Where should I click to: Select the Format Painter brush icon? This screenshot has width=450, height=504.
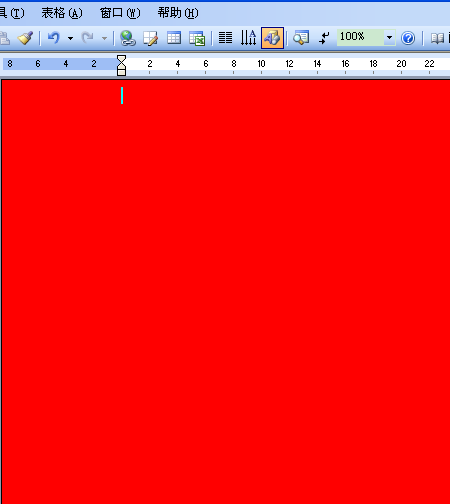tap(25, 38)
